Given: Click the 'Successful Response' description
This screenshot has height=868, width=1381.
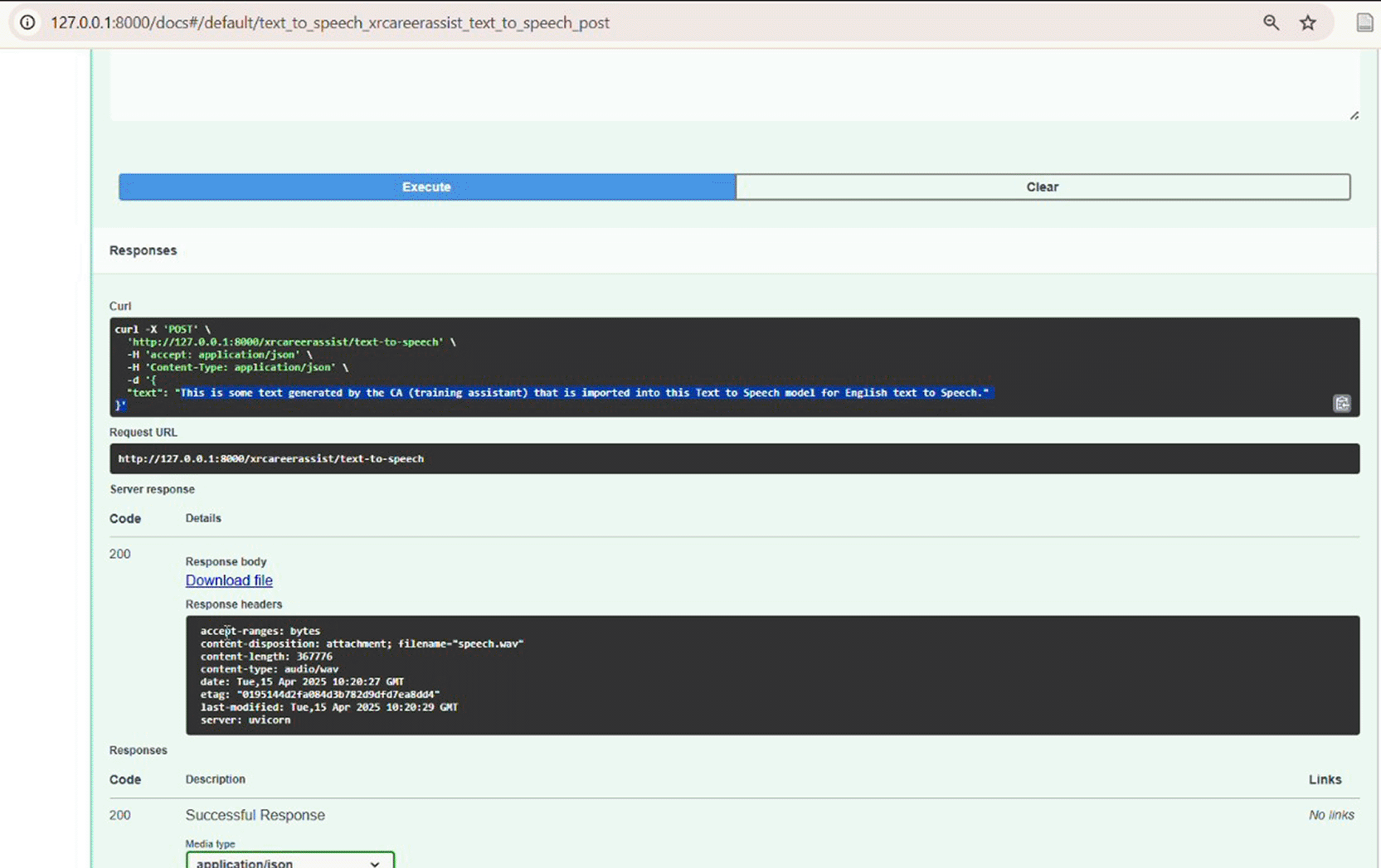Looking at the screenshot, I should click(x=255, y=815).
